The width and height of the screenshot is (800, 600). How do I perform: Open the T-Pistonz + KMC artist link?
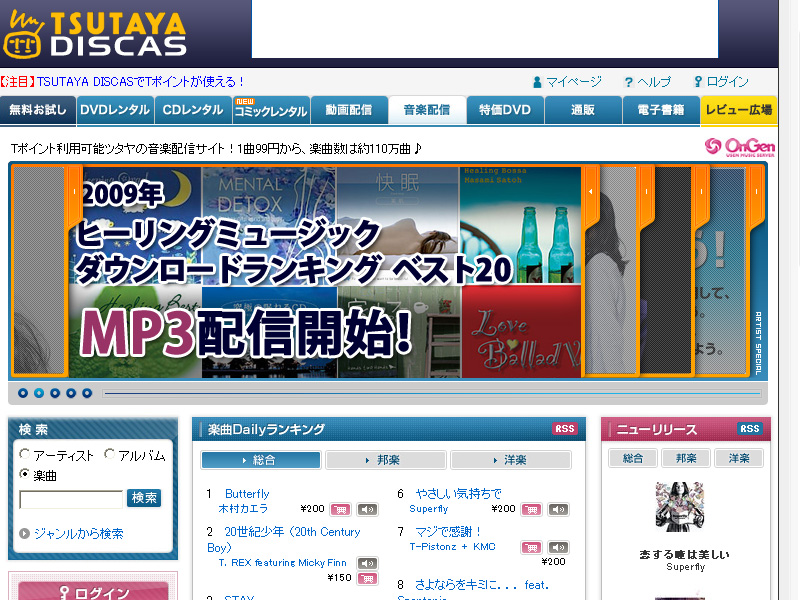453,547
